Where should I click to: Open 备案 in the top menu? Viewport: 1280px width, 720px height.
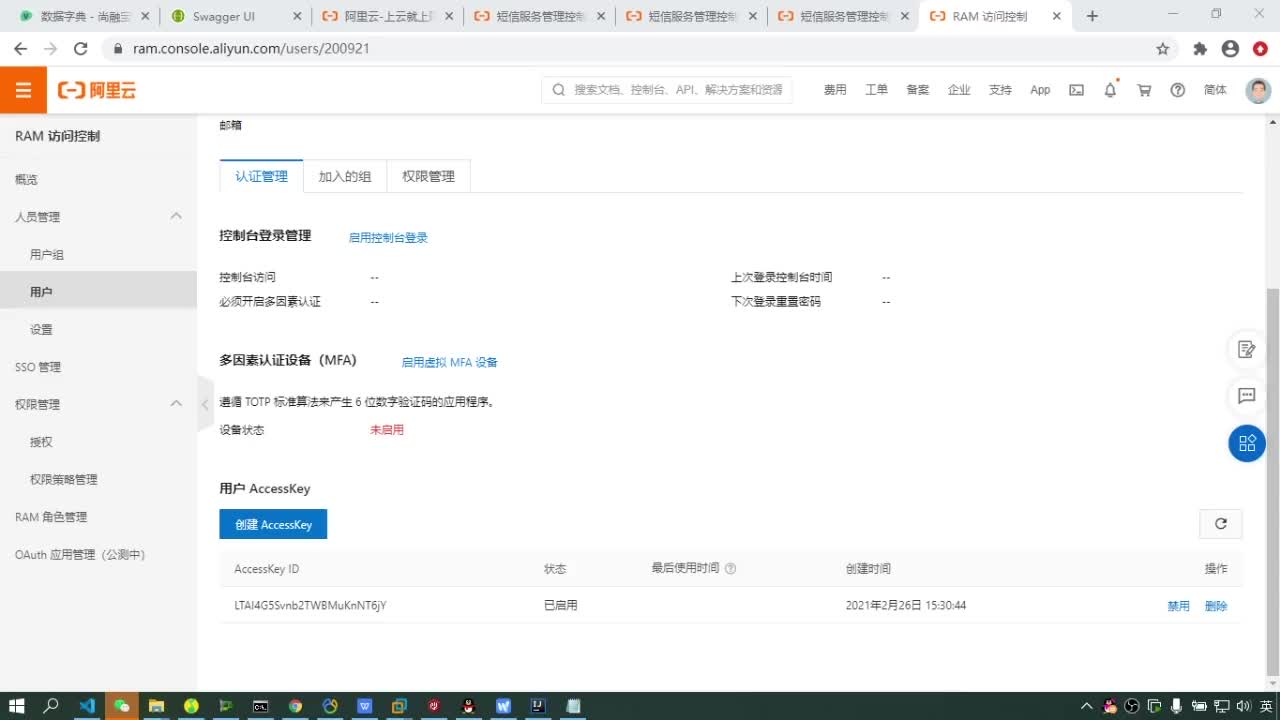(x=917, y=90)
